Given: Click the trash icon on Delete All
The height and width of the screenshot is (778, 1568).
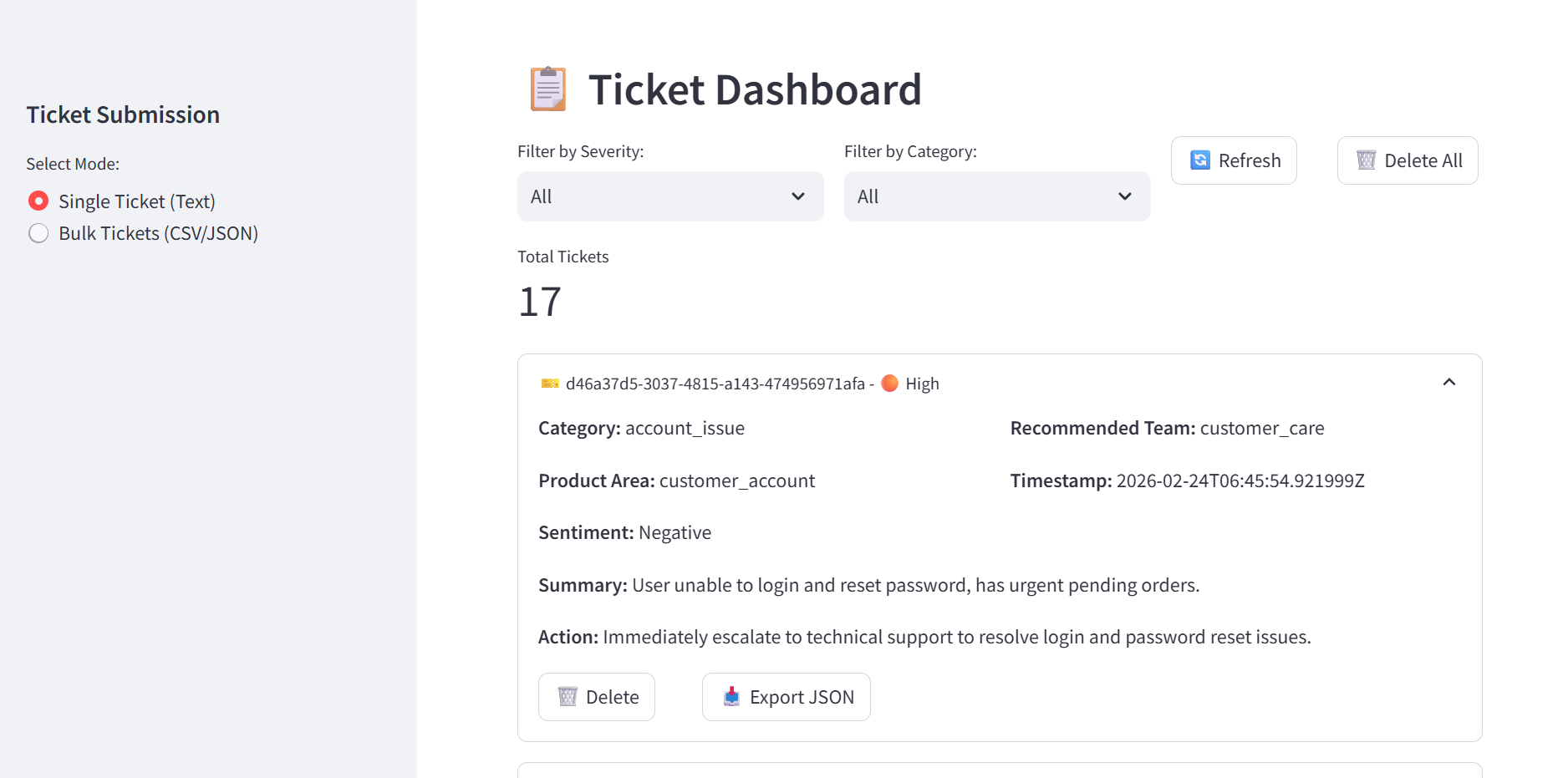Looking at the screenshot, I should click(1366, 160).
